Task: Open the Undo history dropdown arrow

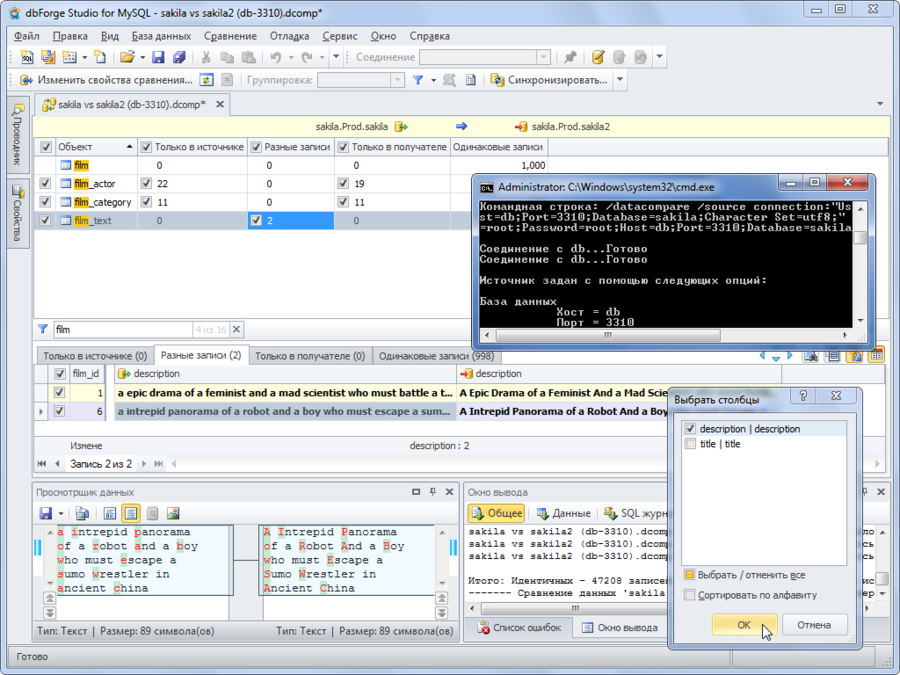Action: click(290, 57)
